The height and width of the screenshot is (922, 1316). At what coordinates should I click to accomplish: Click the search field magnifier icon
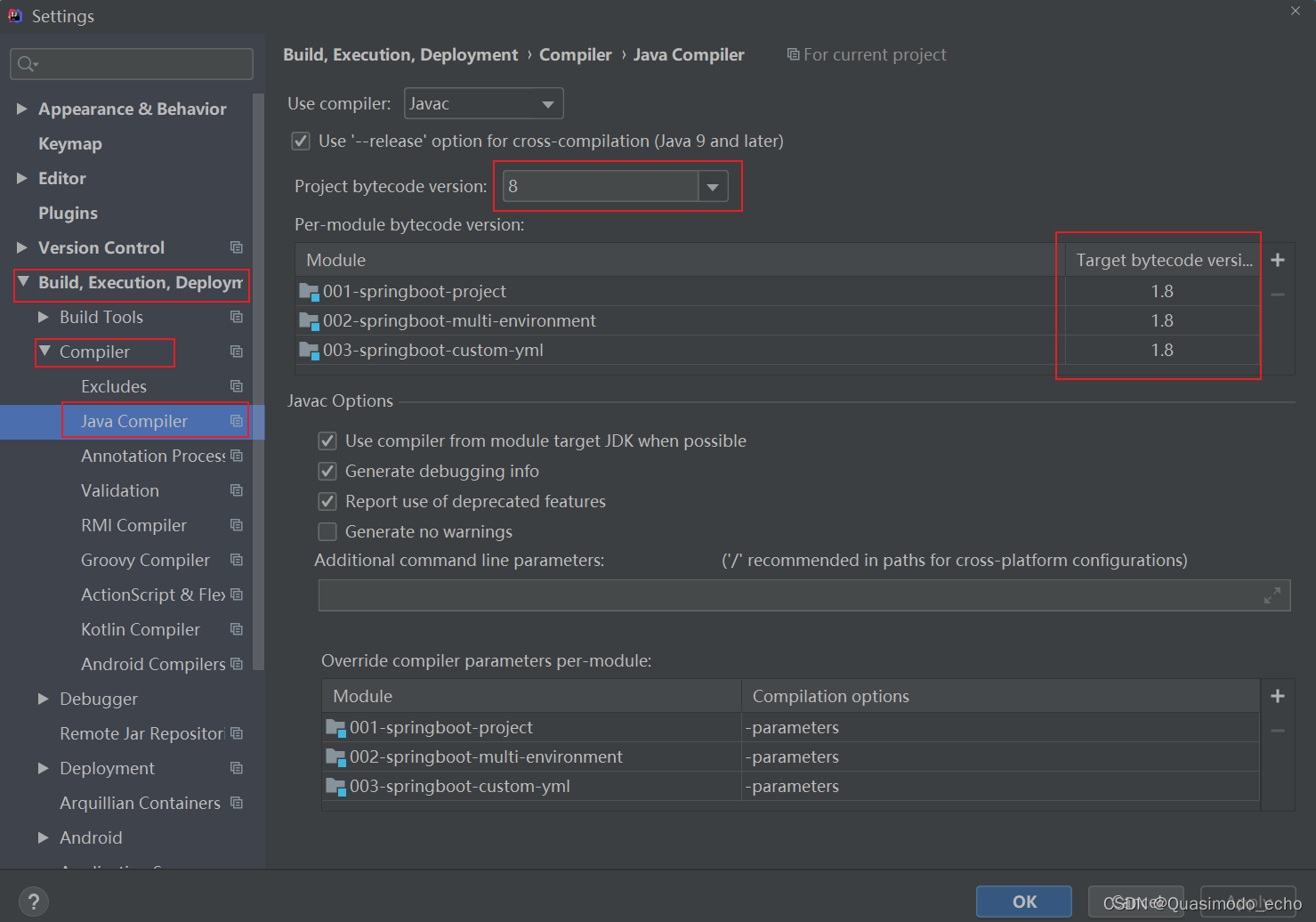[x=28, y=64]
